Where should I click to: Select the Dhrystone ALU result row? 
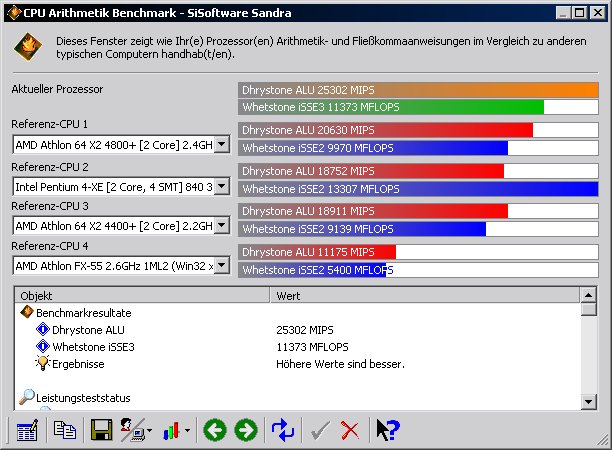tap(298, 330)
